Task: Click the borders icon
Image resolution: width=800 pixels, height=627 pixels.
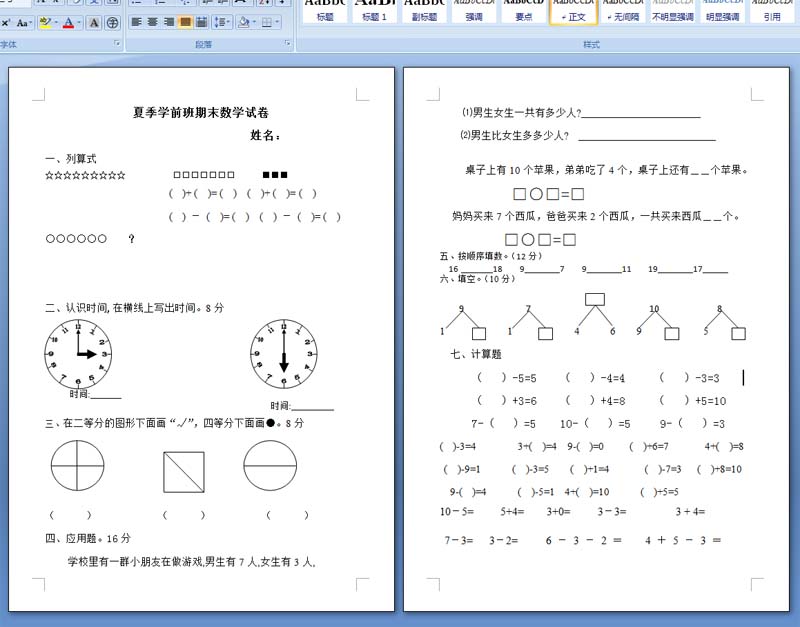Action: tap(266, 22)
